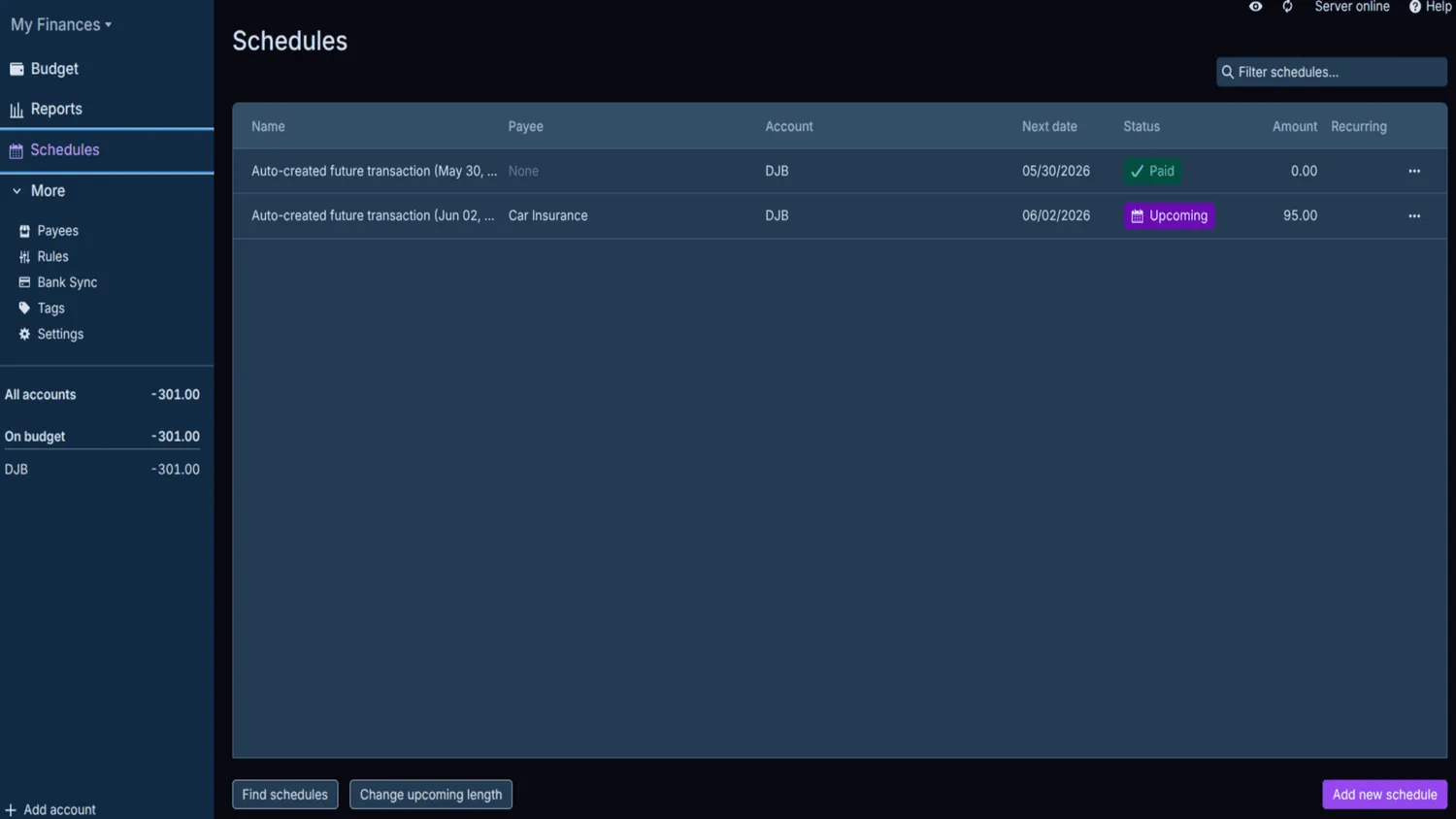The width and height of the screenshot is (1456, 819).
Task: Open actions menu for the Paid schedule
Action: pyautogui.click(x=1414, y=171)
